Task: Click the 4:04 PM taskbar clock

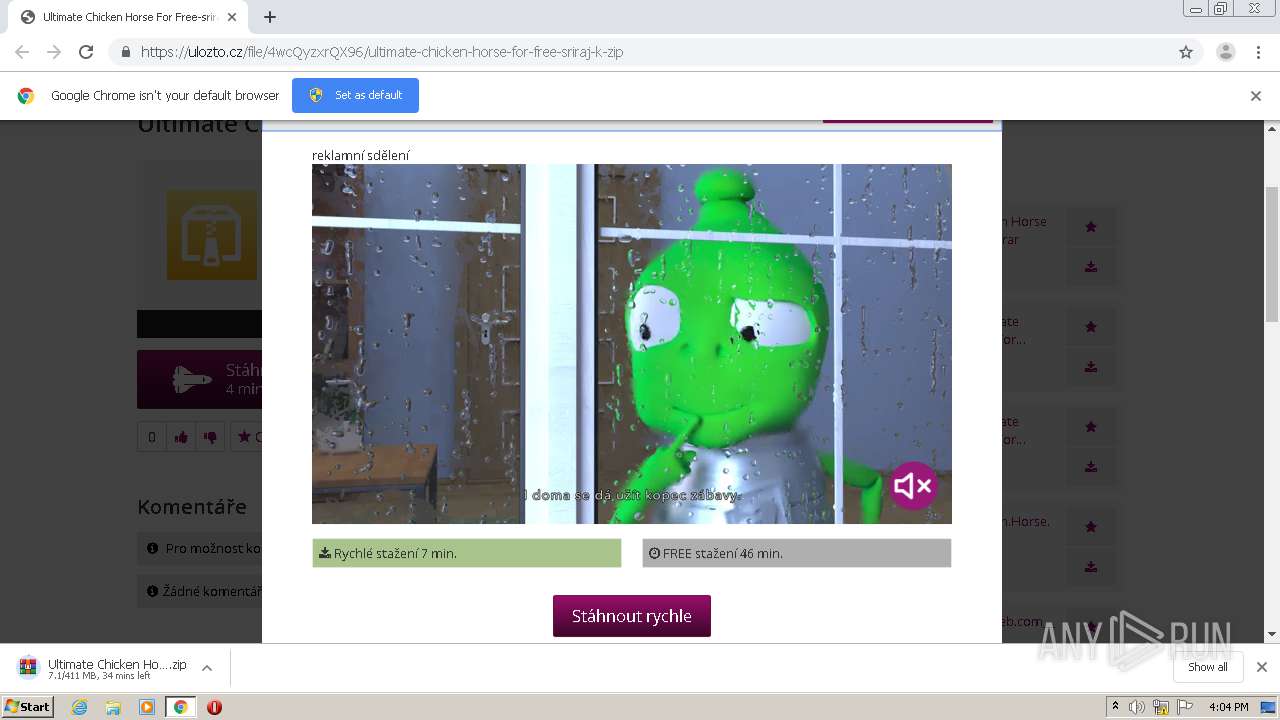Action: coord(1228,707)
